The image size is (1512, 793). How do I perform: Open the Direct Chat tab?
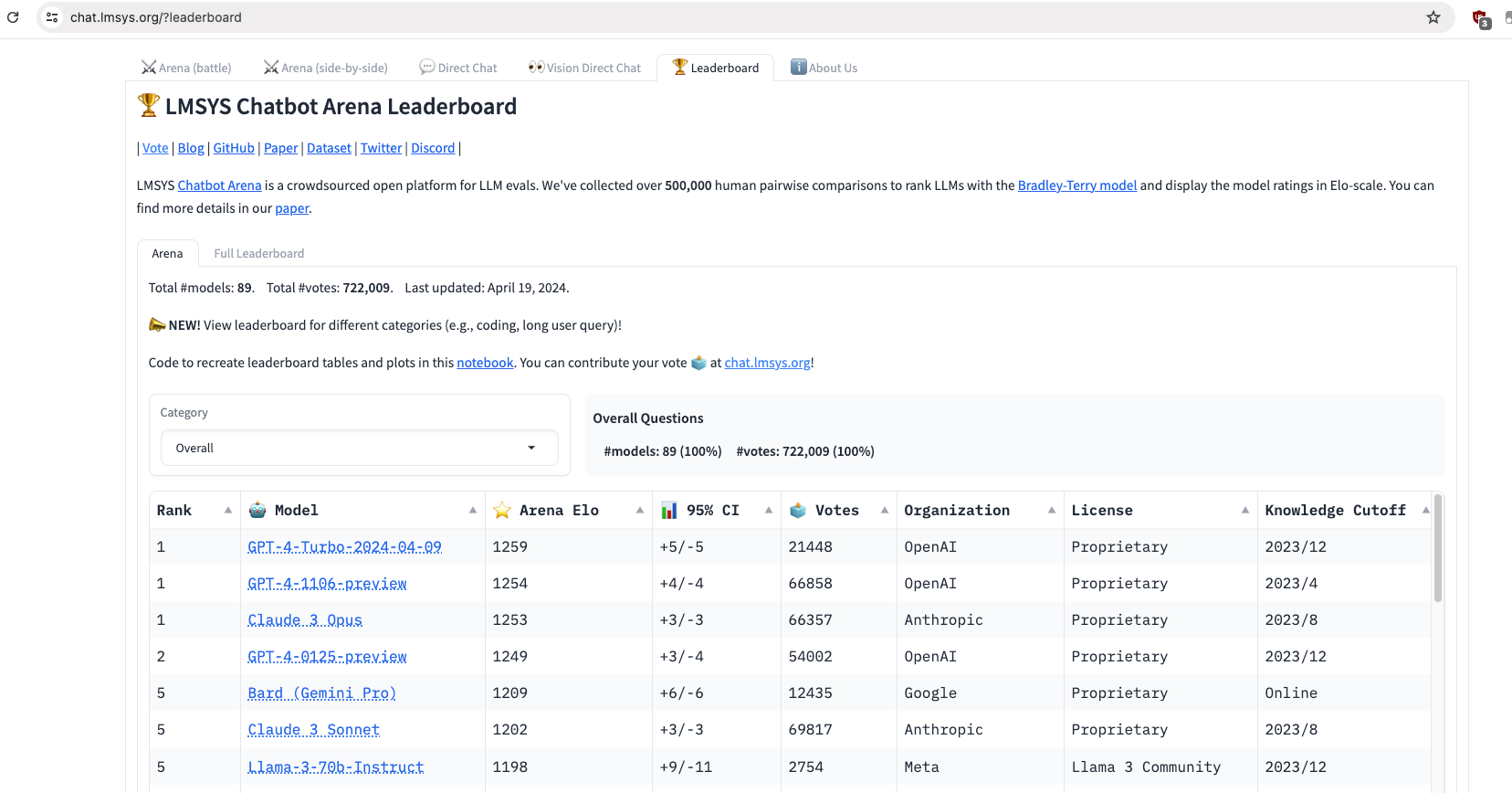click(x=458, y=68)
